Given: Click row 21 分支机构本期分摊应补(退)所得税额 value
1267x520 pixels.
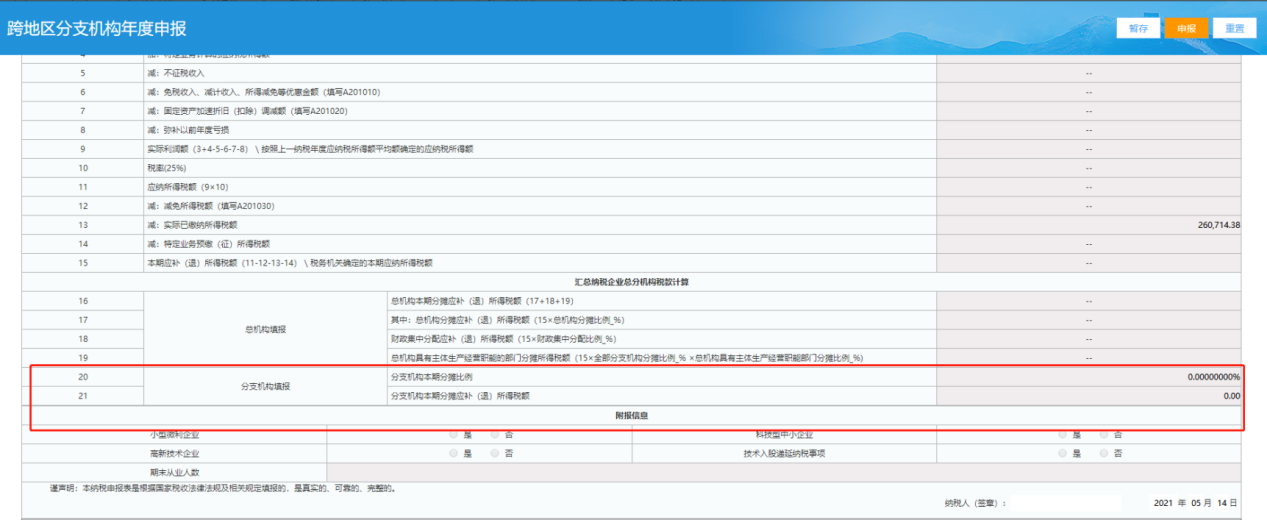Looking at the screenshot, I should 1088,396.
